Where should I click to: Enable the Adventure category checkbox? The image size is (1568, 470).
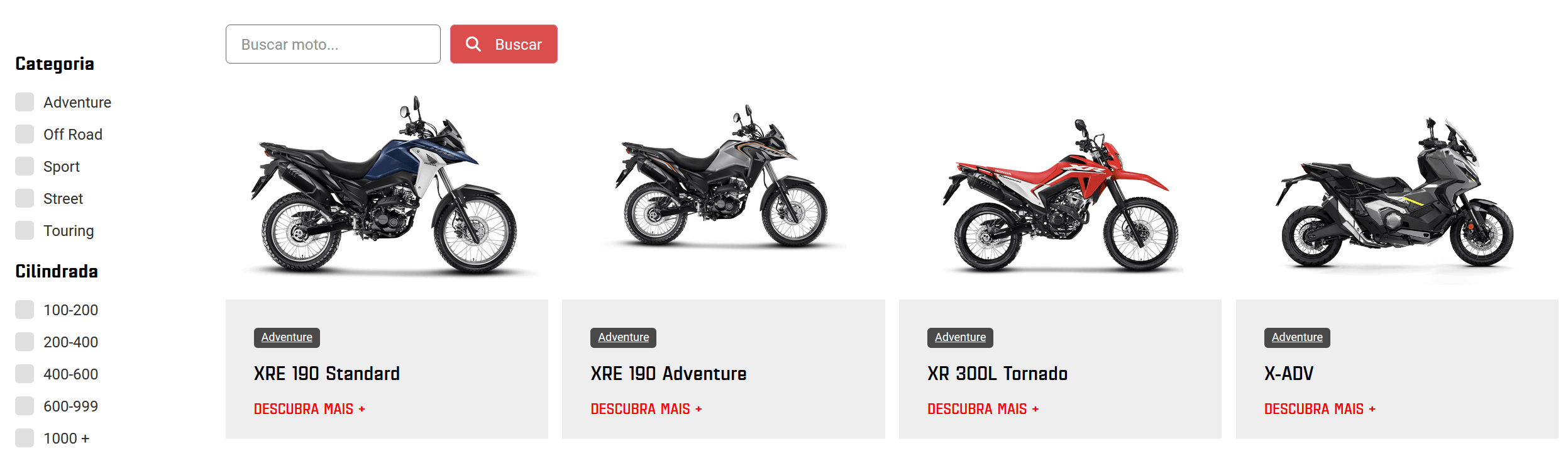(x=25, y=102)
